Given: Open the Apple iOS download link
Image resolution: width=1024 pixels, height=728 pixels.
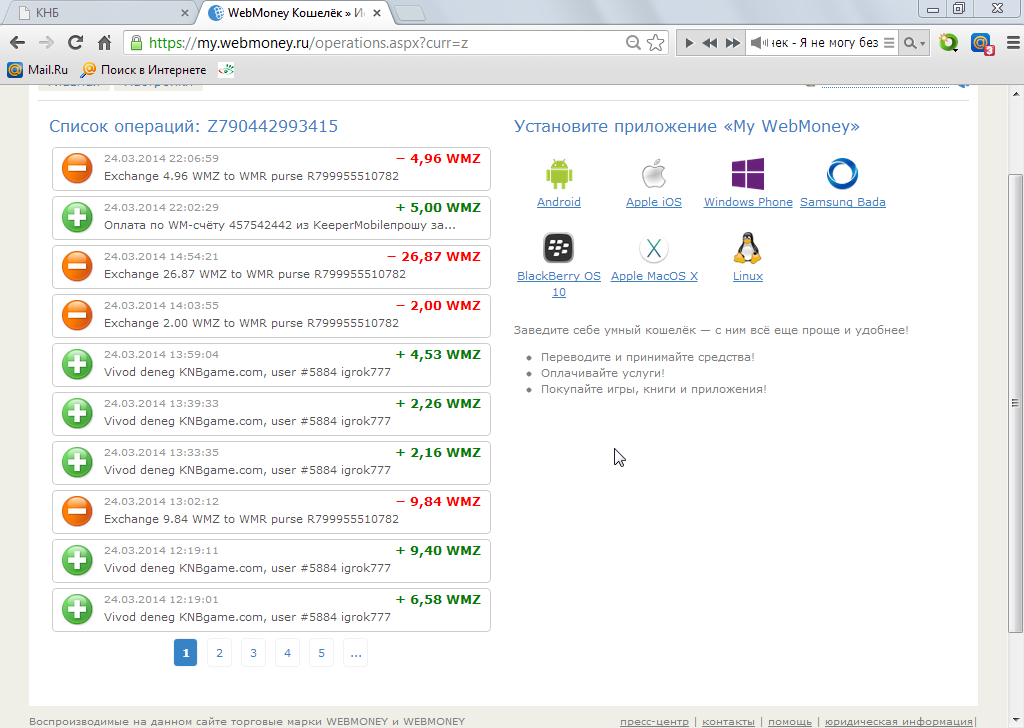Looking at the screenshot, I should (654, 202).
